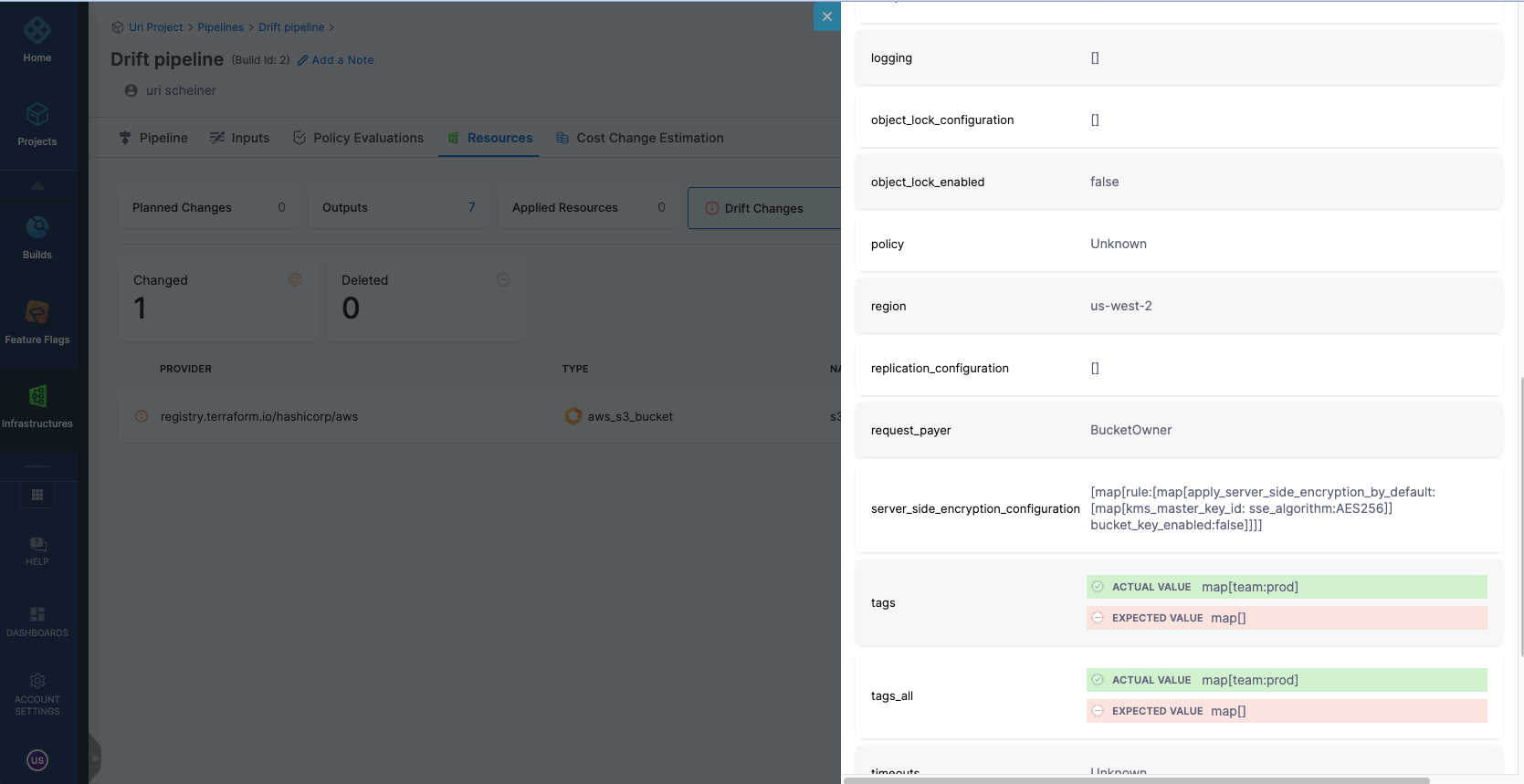Open the module grid selector

37,495
